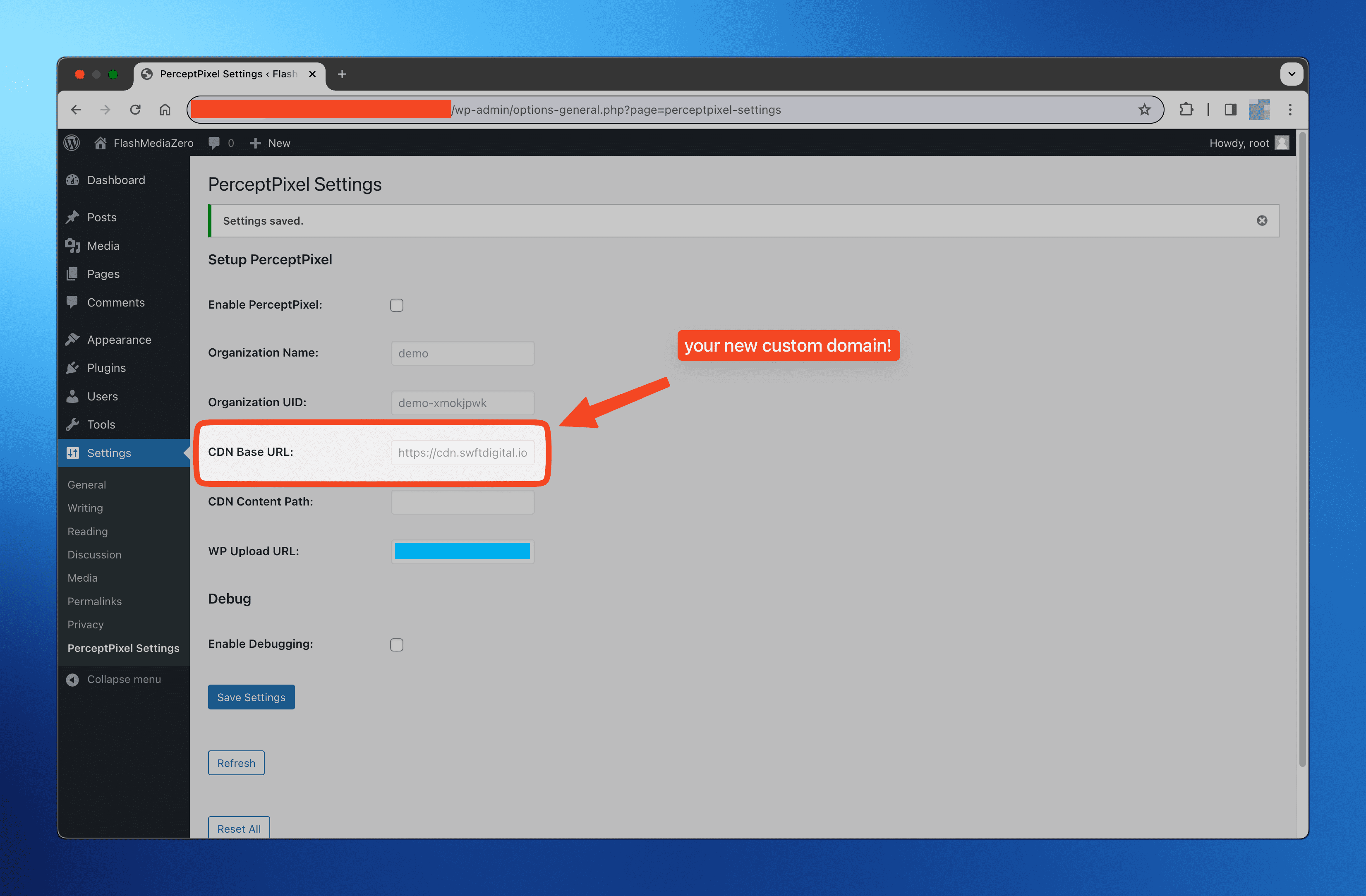This screenshot has width=1366, height=896.
Task: Toggle the Enable PerceptPixel checkbox
Action: pyautogui.click(x=397, y=305)
